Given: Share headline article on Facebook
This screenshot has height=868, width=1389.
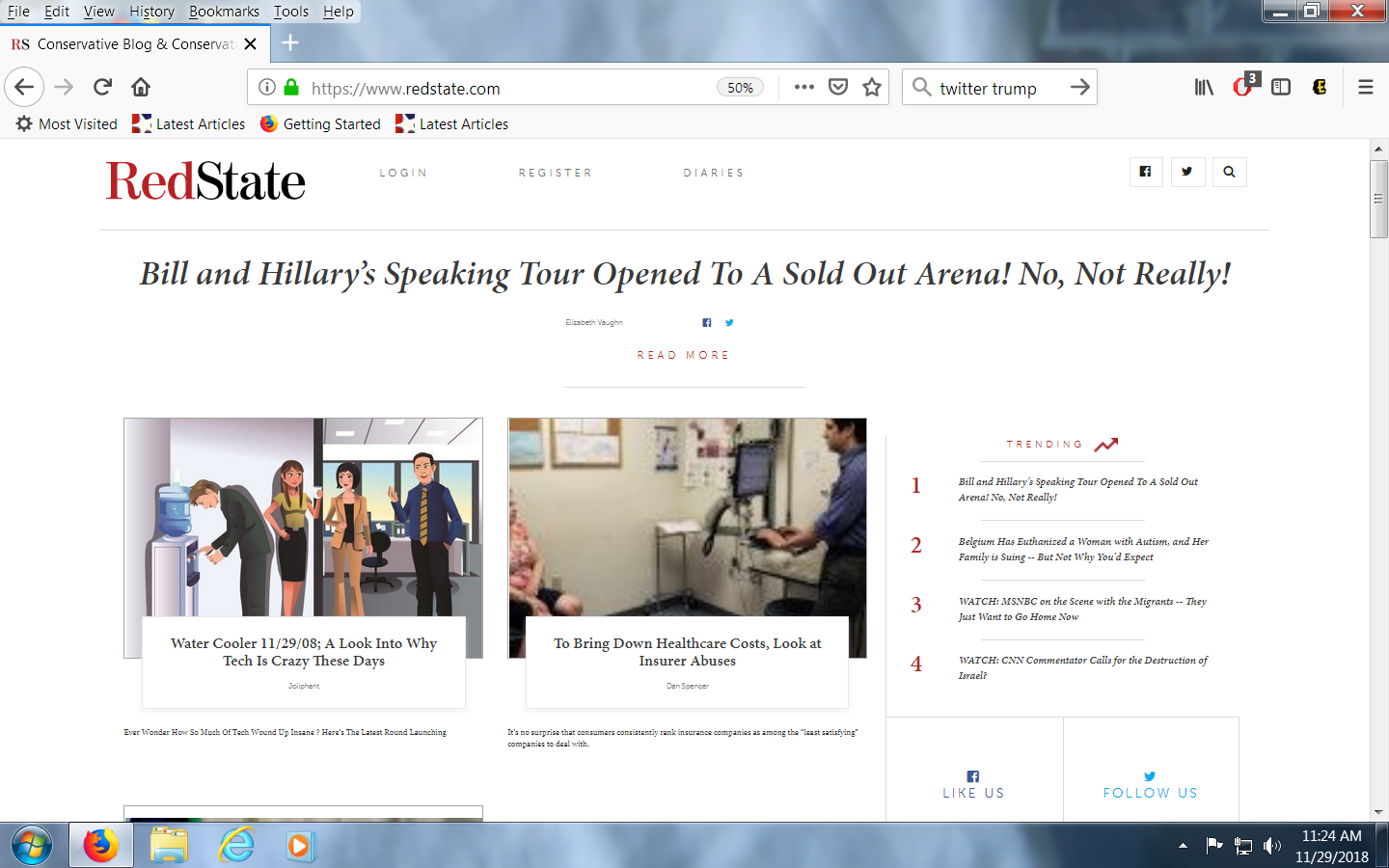Looking at the screenshot, I should click(x=707, y=322).
